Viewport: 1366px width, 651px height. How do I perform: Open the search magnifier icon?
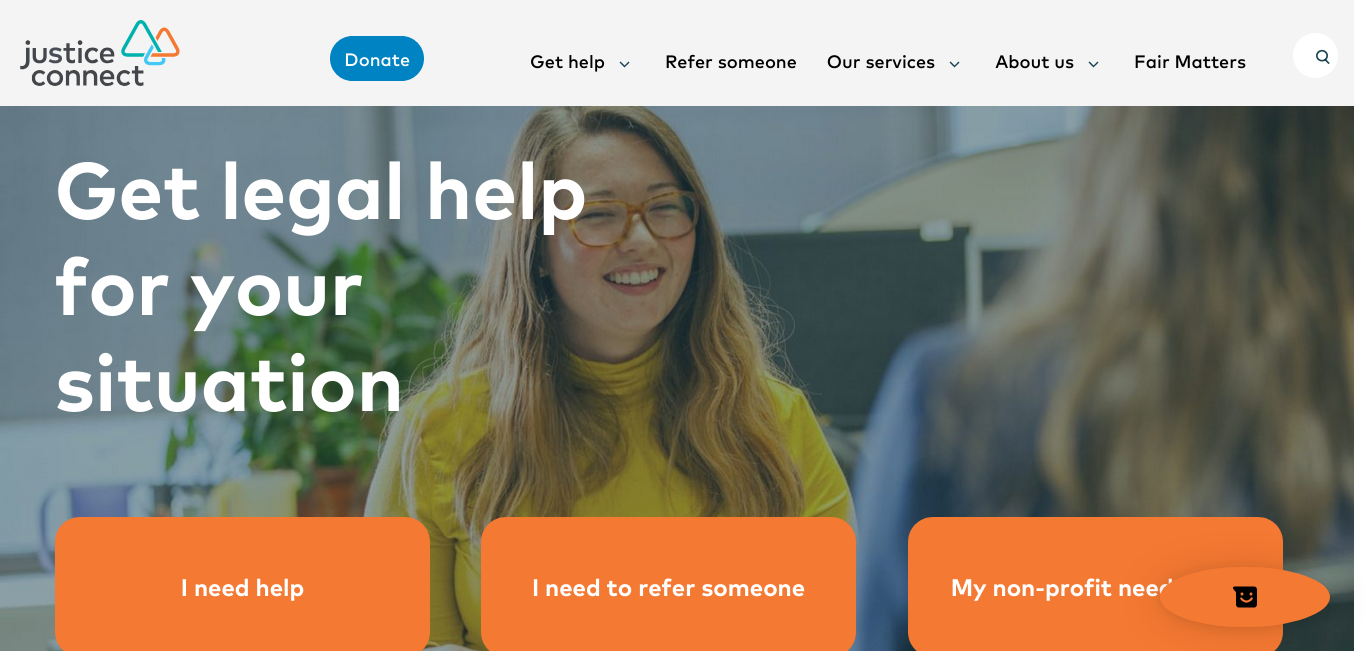tap(1322, 57)
